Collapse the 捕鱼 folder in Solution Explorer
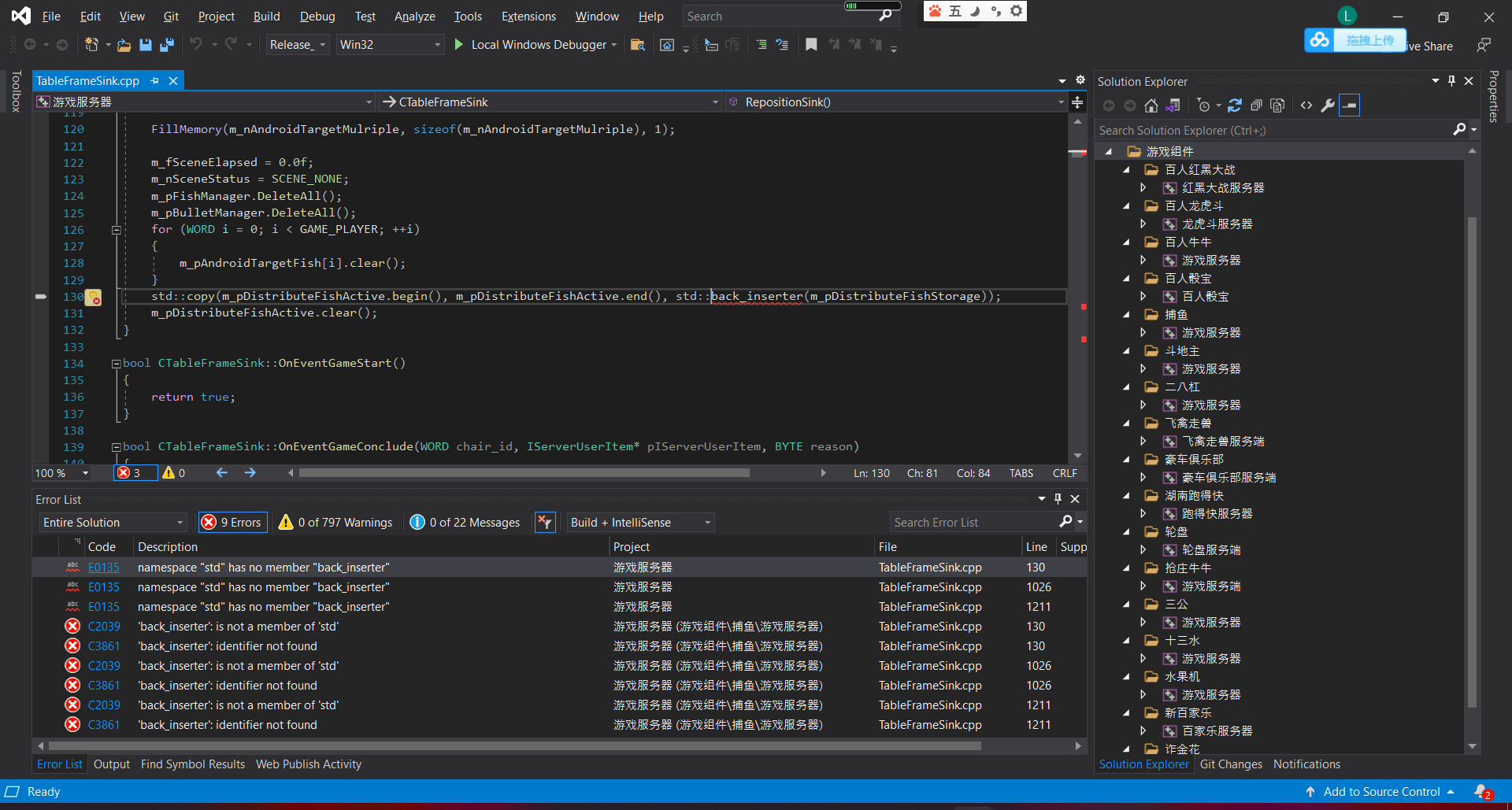Screen dimensions: 1512x810 (1126, 315)
